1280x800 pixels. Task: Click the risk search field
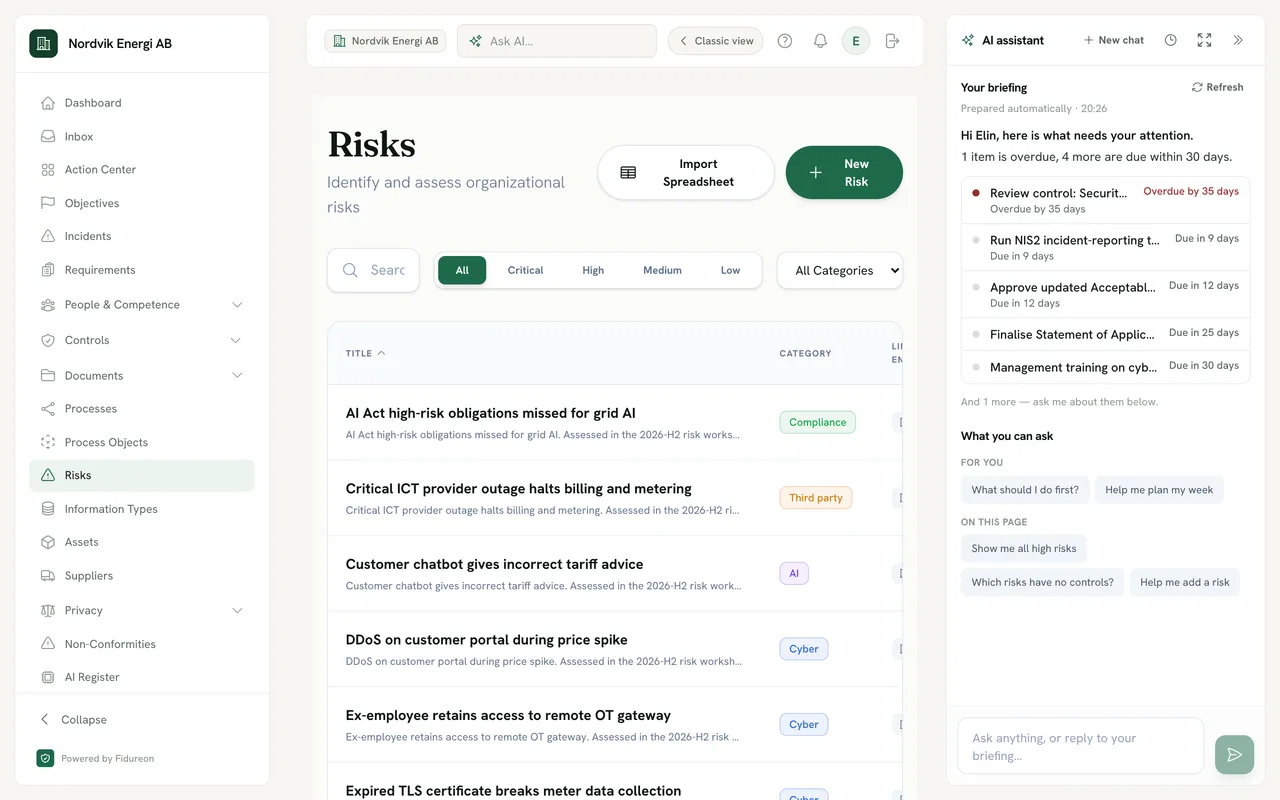pyautogui.click(x=373, y=270)
